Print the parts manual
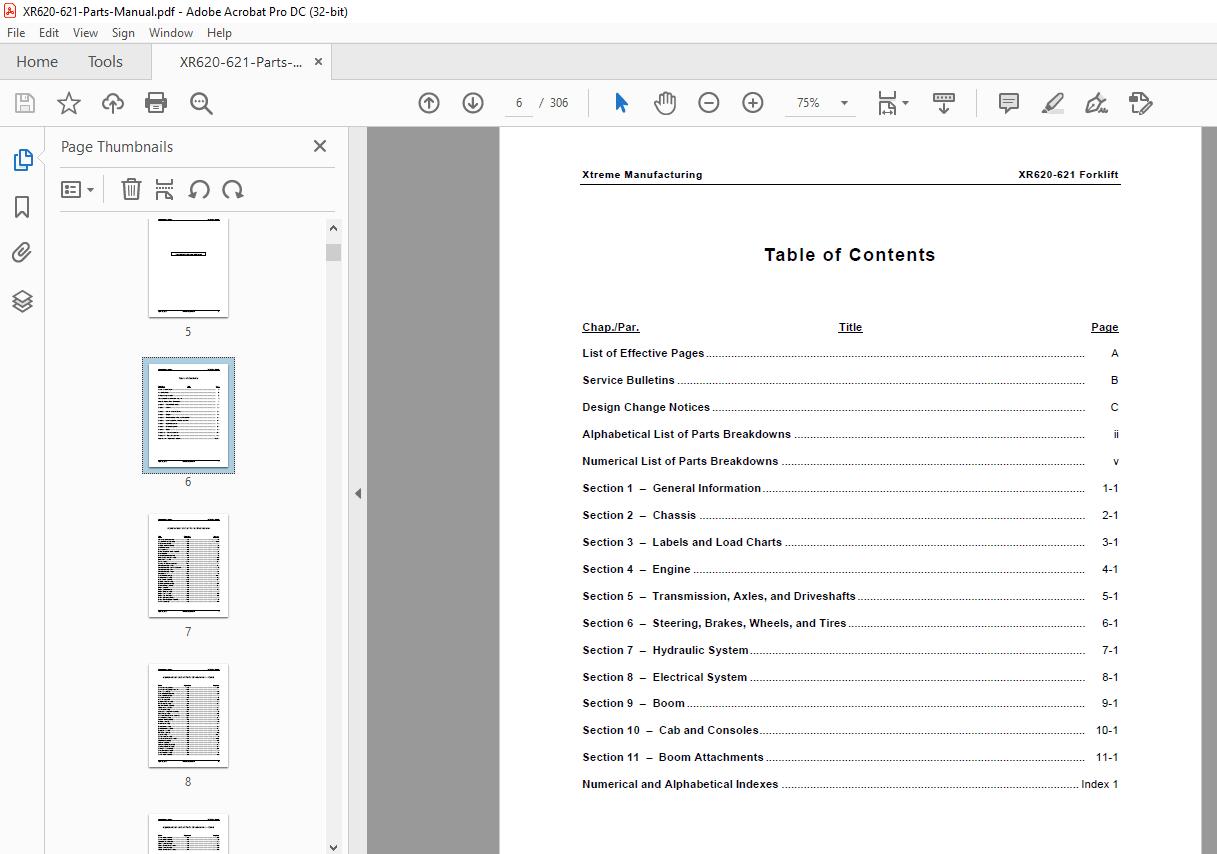This screenshot has width=1217, height=854. [x=156, y=102]
